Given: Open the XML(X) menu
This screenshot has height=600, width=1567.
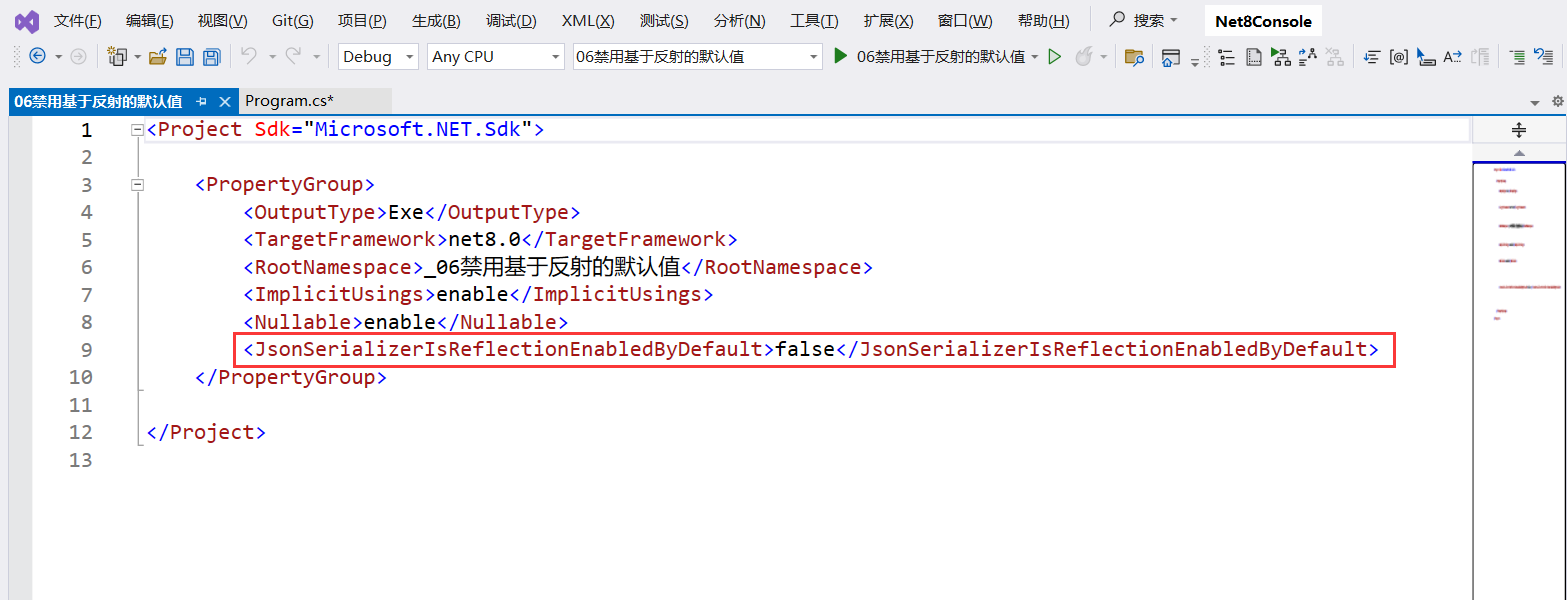Looking at the screenshot, I should pyautogui.click(x=588, y=21).
